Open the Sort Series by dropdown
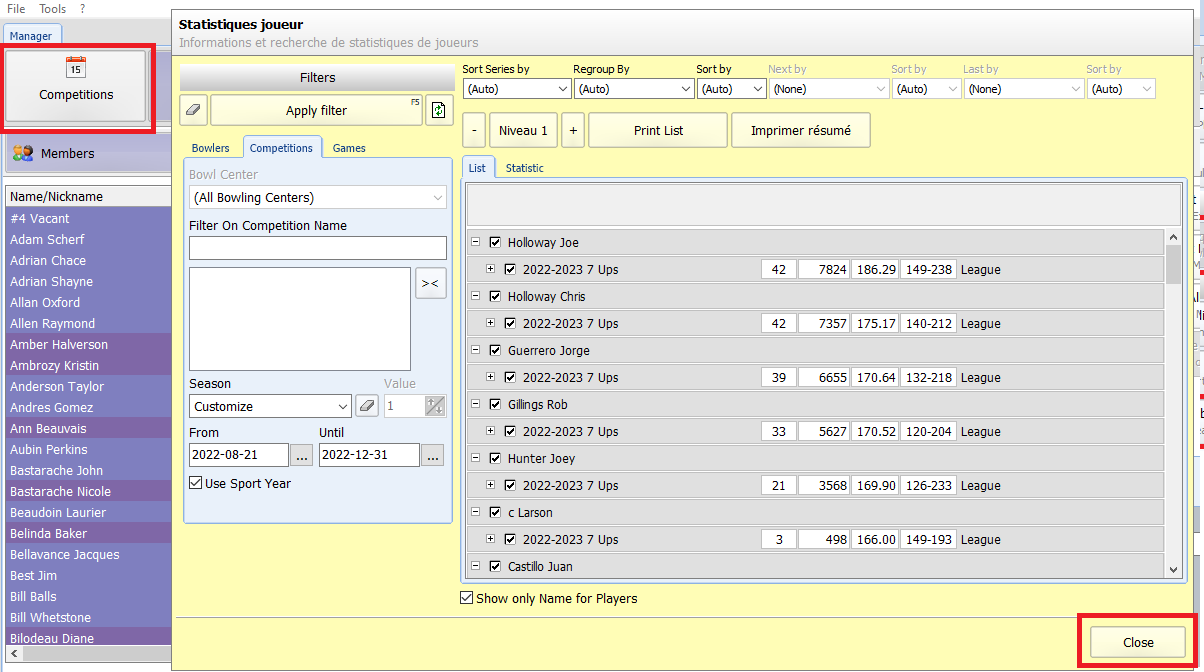 click(x=517, y=89)
